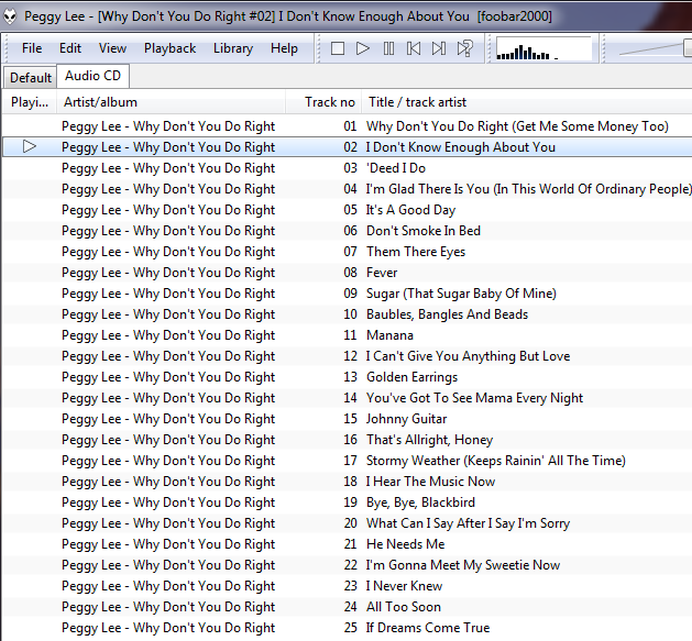Image resolution: width=692 pixels, height=641 pixels.
Task: Select track Sugar (That Sugar Baby Of Mine)
Action: pyautogui.click(x=347, y=294)
